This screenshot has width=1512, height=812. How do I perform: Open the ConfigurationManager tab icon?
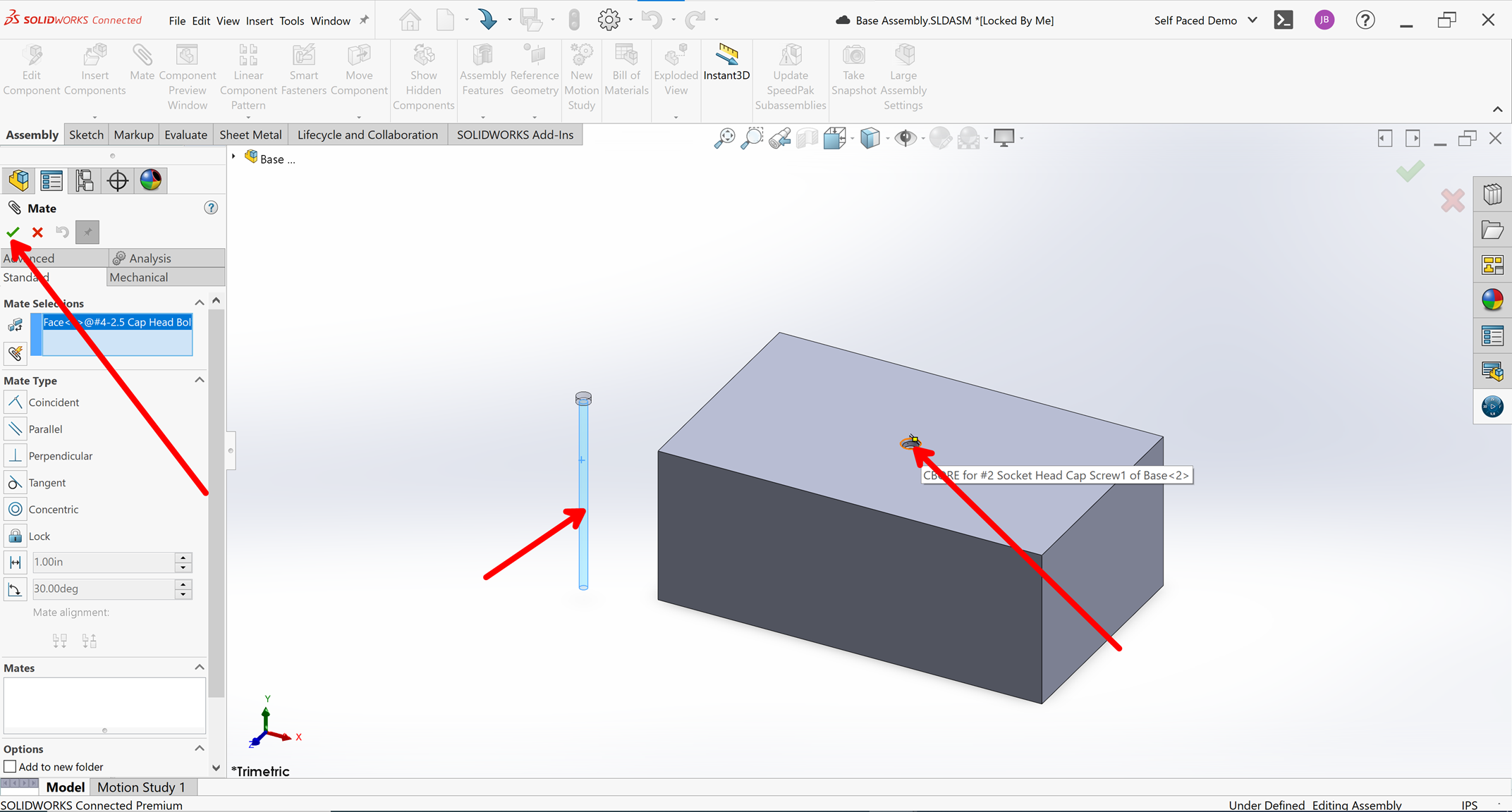(85, 180)
